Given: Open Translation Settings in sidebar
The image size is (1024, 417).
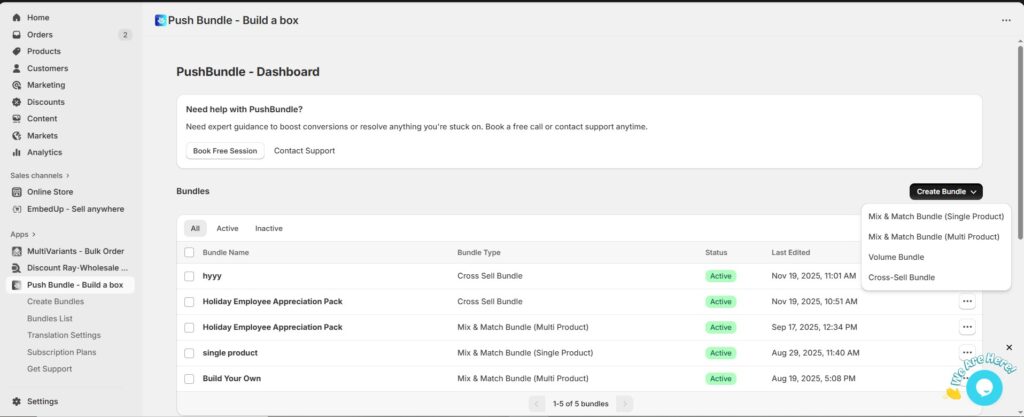Looking at the screenshot, I should pyautogui.click(x=64, y=335).
